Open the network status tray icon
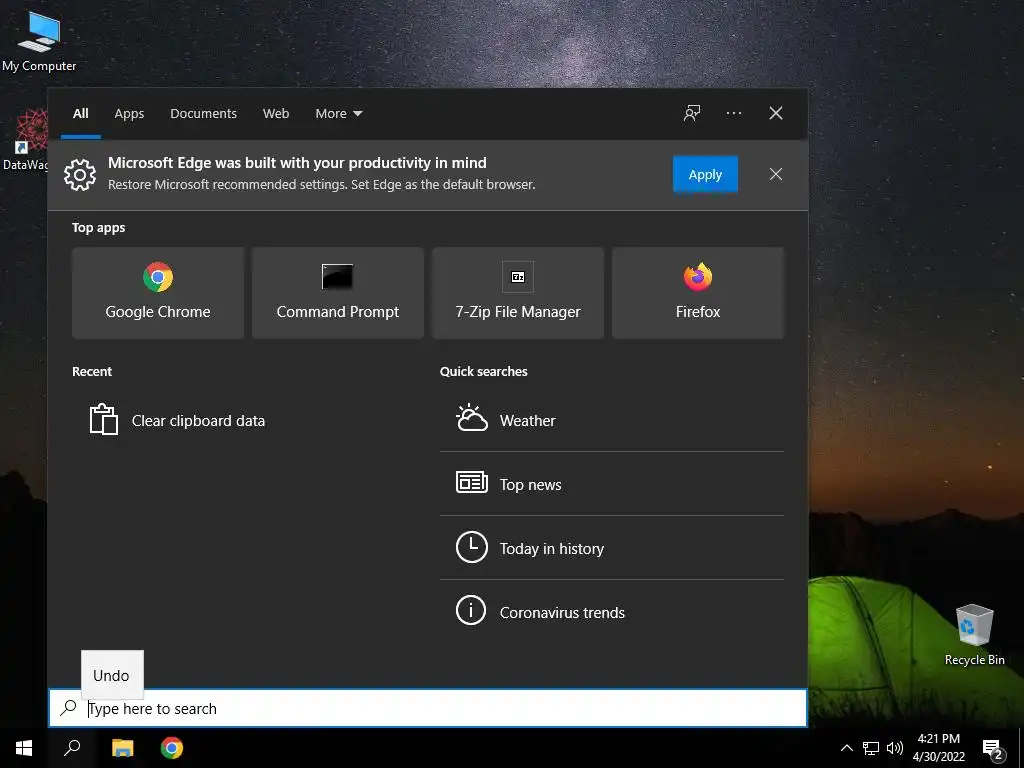The image size is (1024, 768). point(871,748)
